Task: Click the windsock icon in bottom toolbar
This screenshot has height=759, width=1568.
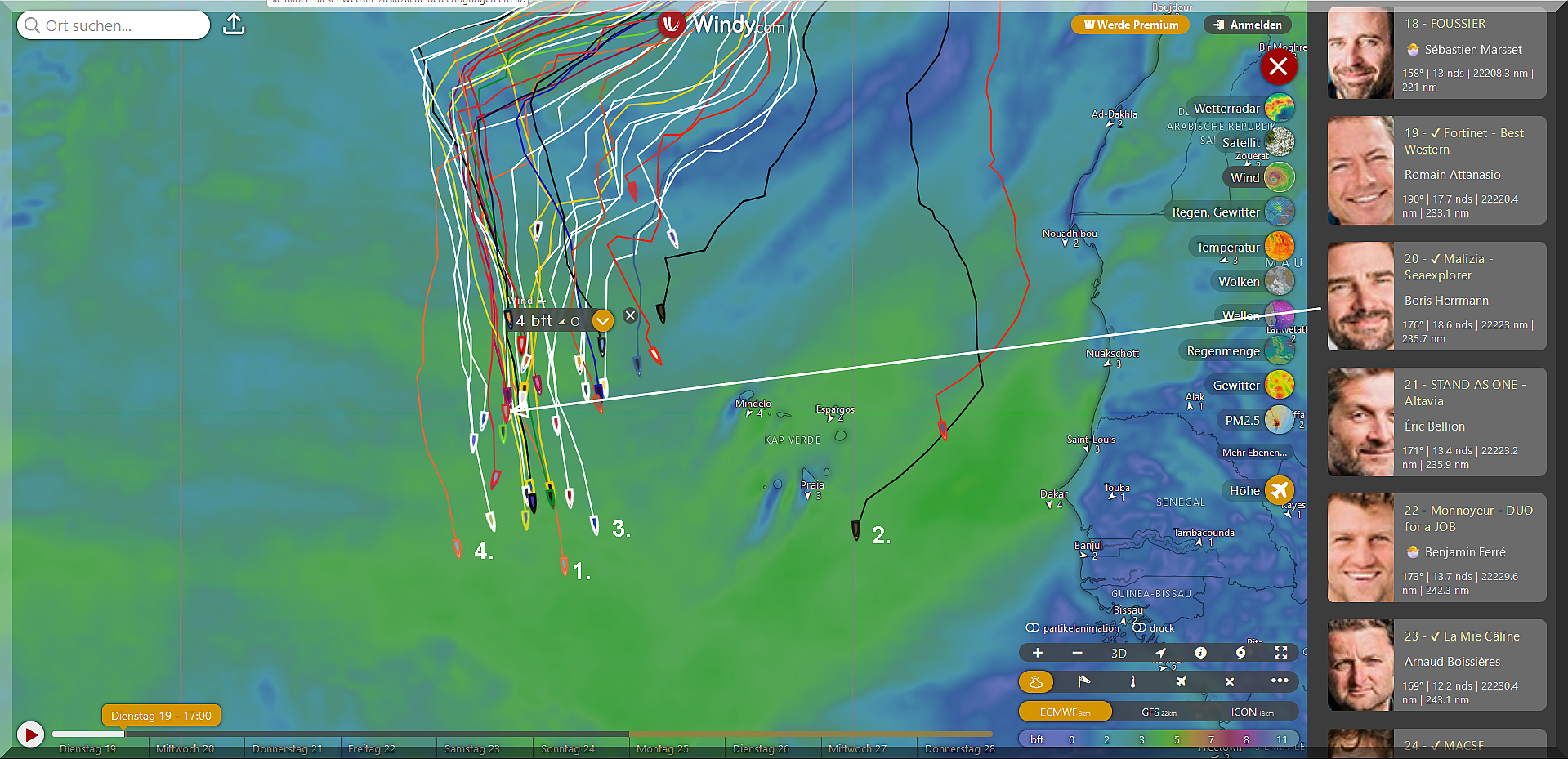Action: [x=1084, y=681]
